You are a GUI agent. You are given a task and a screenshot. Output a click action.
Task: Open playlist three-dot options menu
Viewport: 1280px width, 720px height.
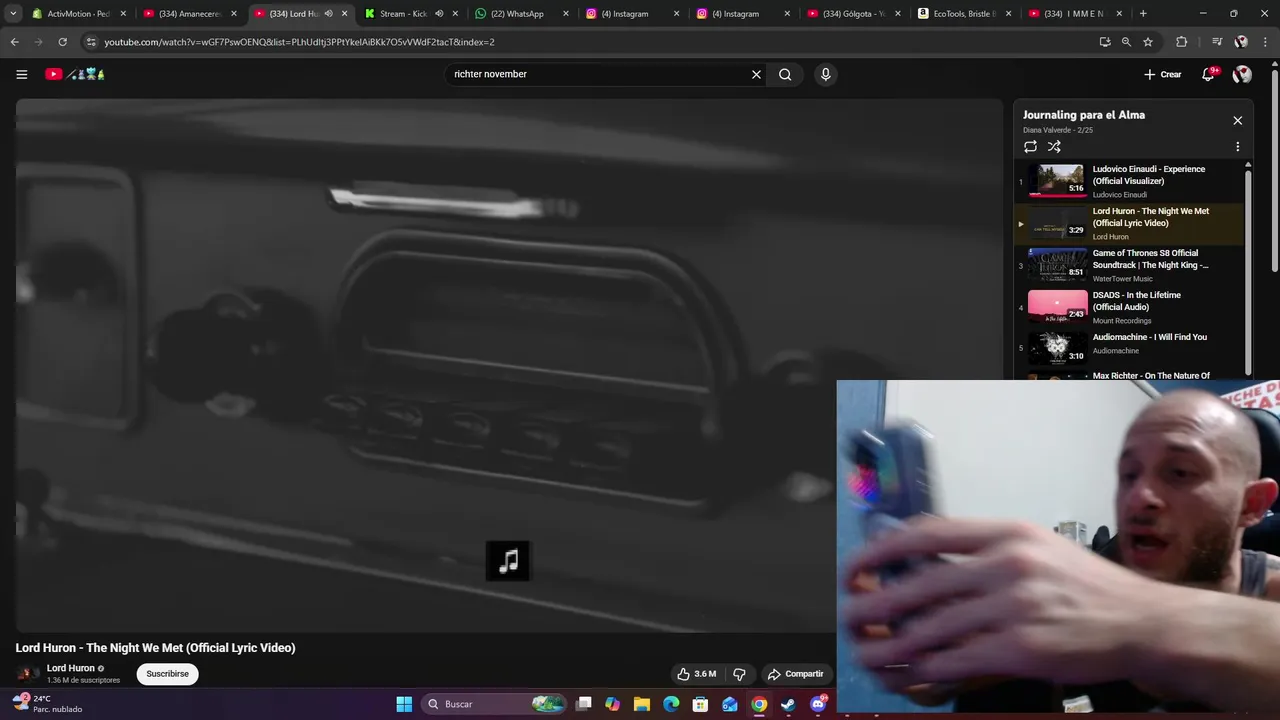[1237, 146]
